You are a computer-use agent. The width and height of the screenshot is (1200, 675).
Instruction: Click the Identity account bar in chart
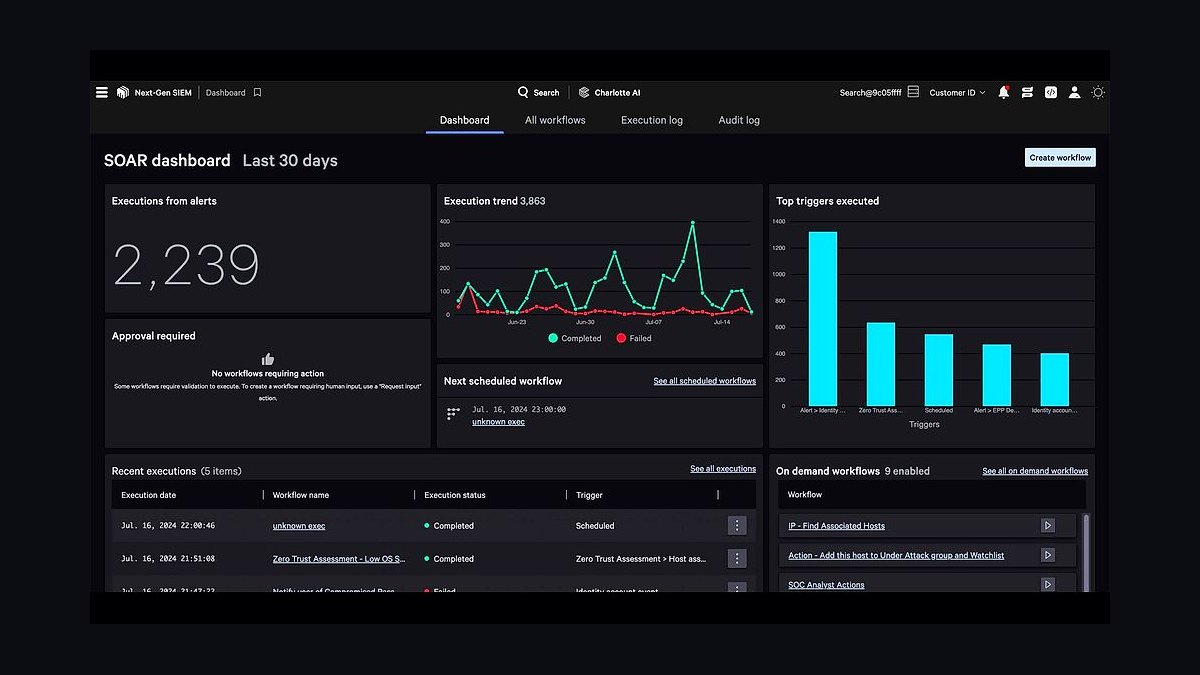click(1055, 379)
